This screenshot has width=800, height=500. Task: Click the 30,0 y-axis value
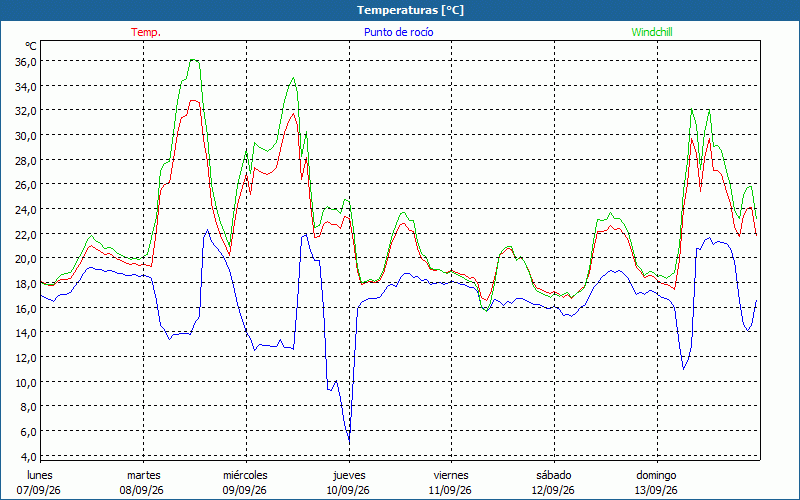26,136
